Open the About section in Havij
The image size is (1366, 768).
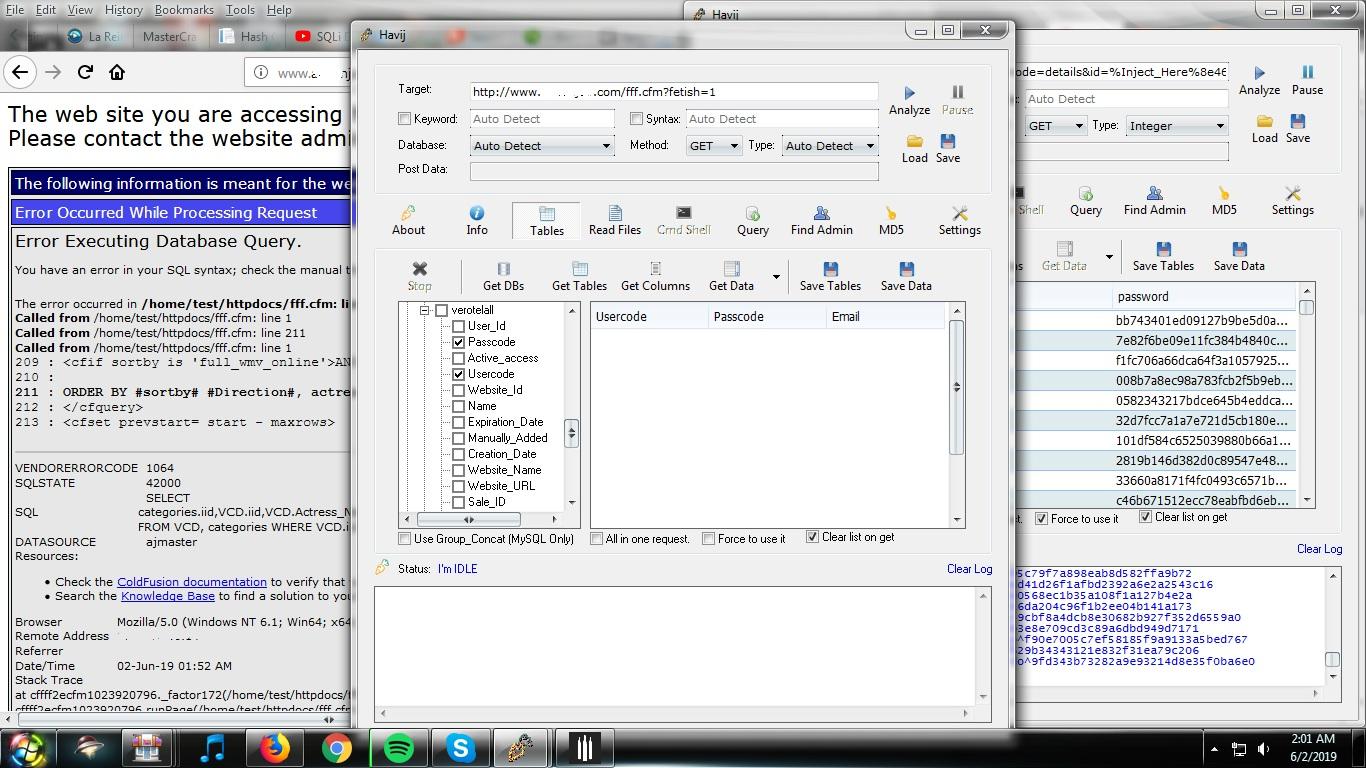408,214
